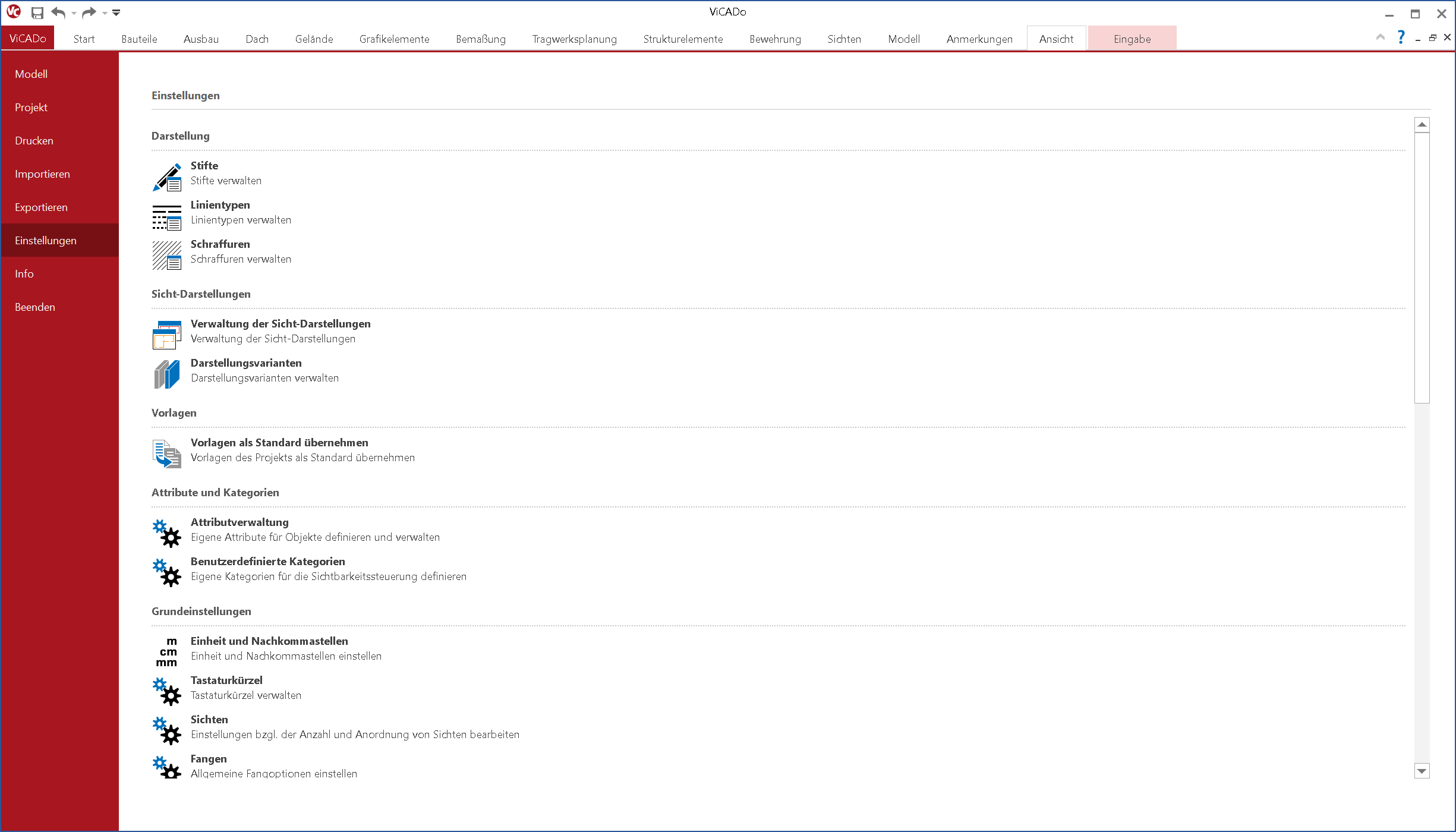Switch to the Tragwerksplanung ribbon tab

[x=575, y=39]
